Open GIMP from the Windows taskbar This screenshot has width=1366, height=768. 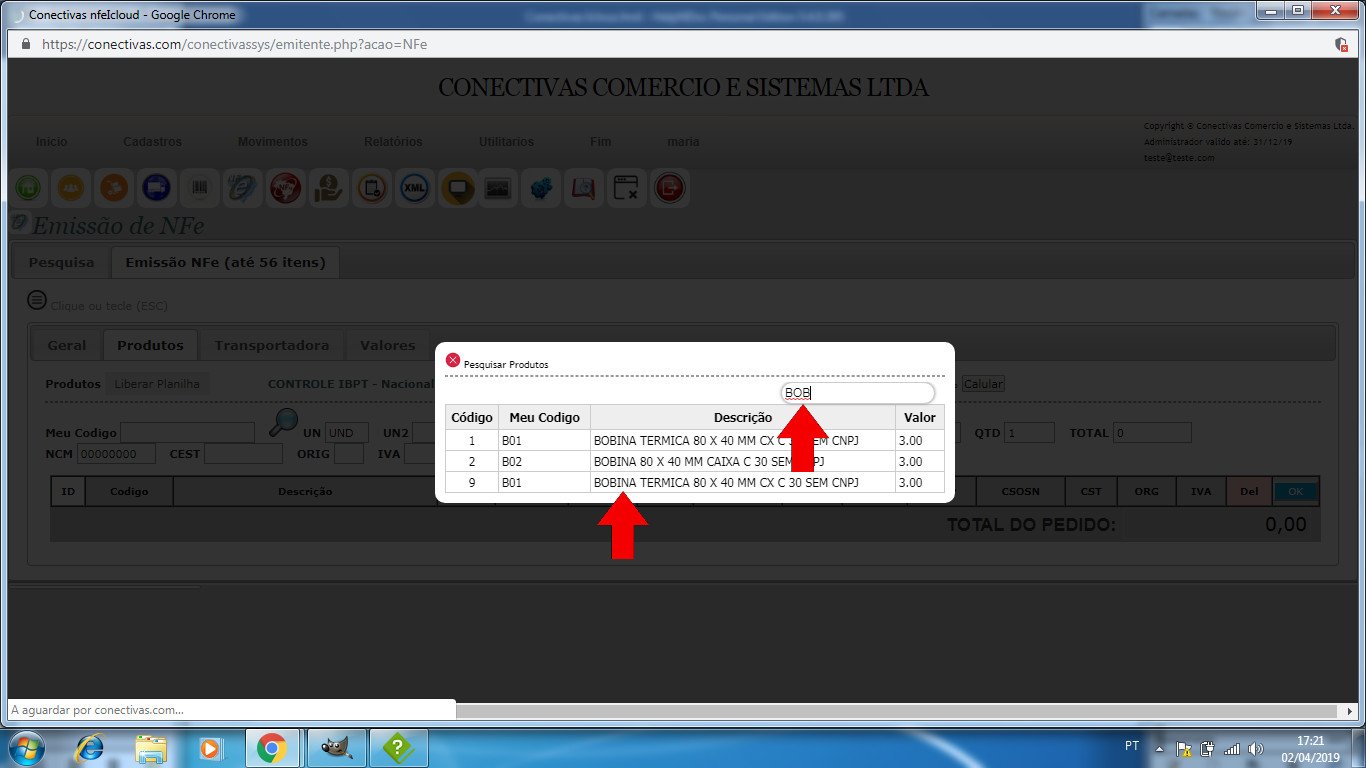(336, 747)
